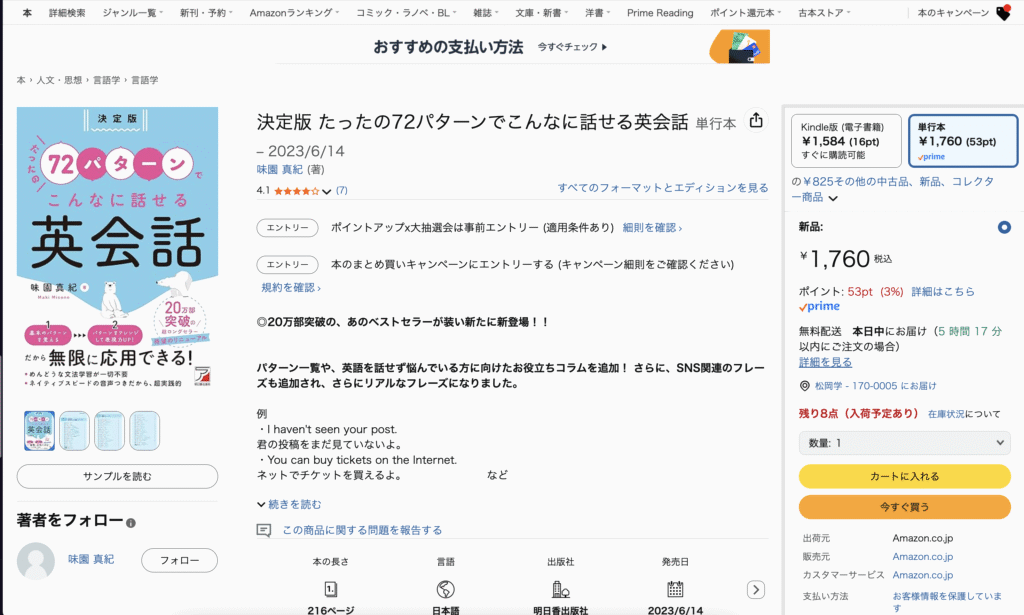This screenshot has width=1024, height=615.
Task: Click the globe language icon above 日本語
Action: coord(445,590)
